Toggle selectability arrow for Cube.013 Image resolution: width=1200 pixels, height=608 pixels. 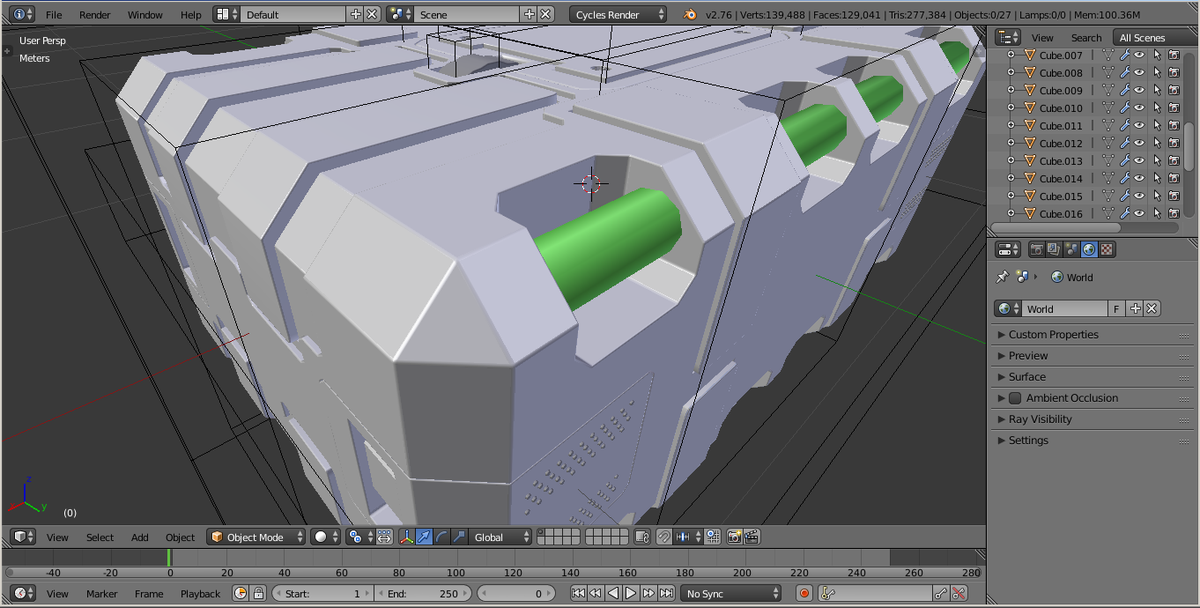tap(1157, 160)
